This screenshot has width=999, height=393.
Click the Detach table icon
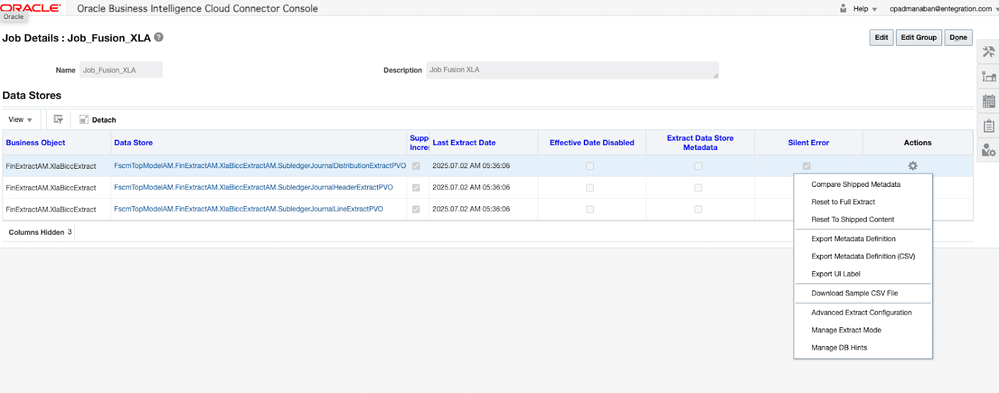click(83, 119)
